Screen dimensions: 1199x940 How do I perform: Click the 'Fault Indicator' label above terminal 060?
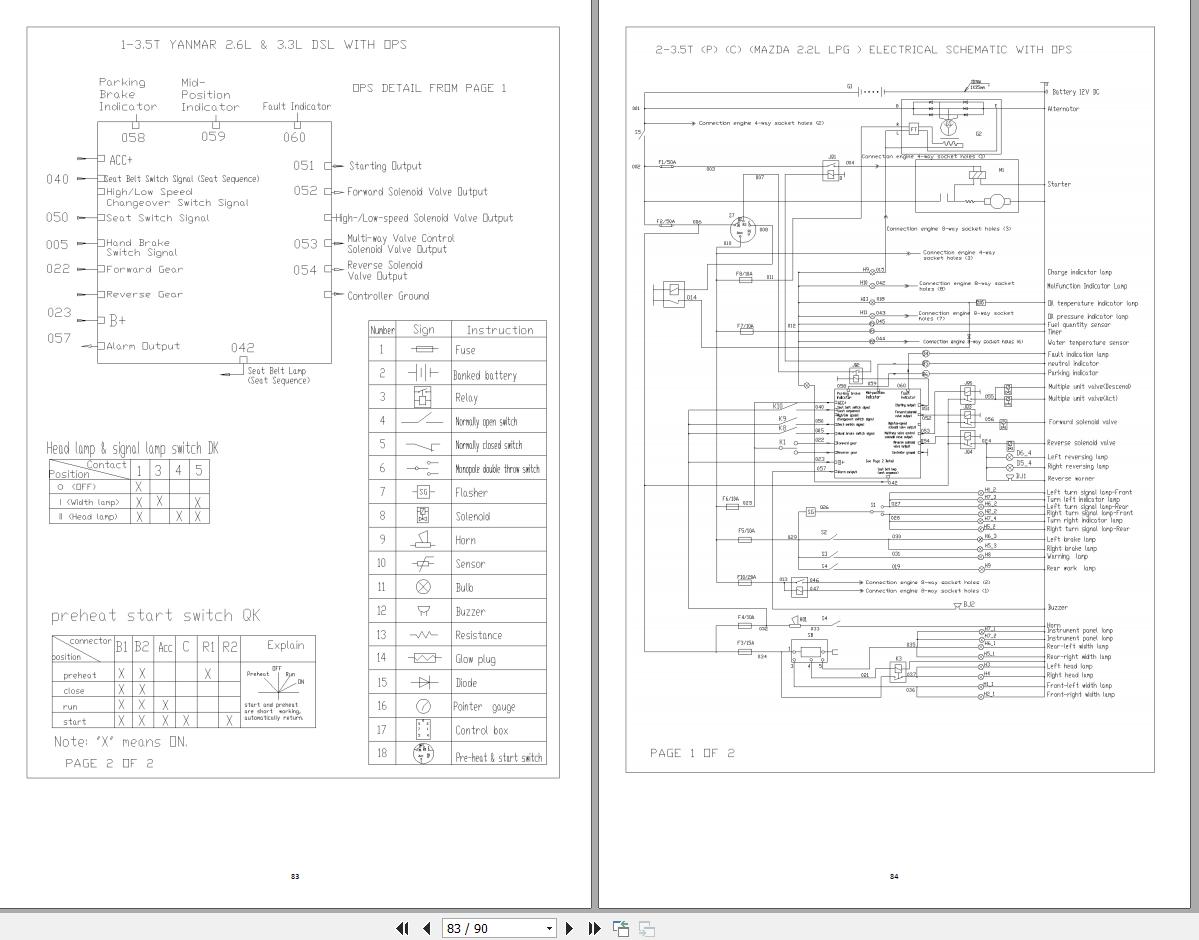[x=297, y=106]
